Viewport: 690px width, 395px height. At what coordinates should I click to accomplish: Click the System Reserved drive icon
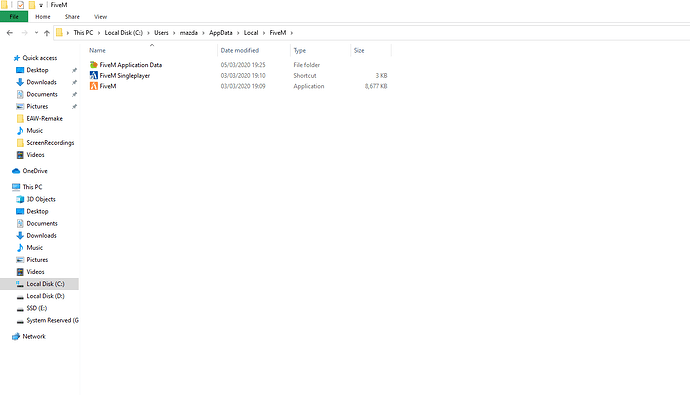tap(20, 321)
